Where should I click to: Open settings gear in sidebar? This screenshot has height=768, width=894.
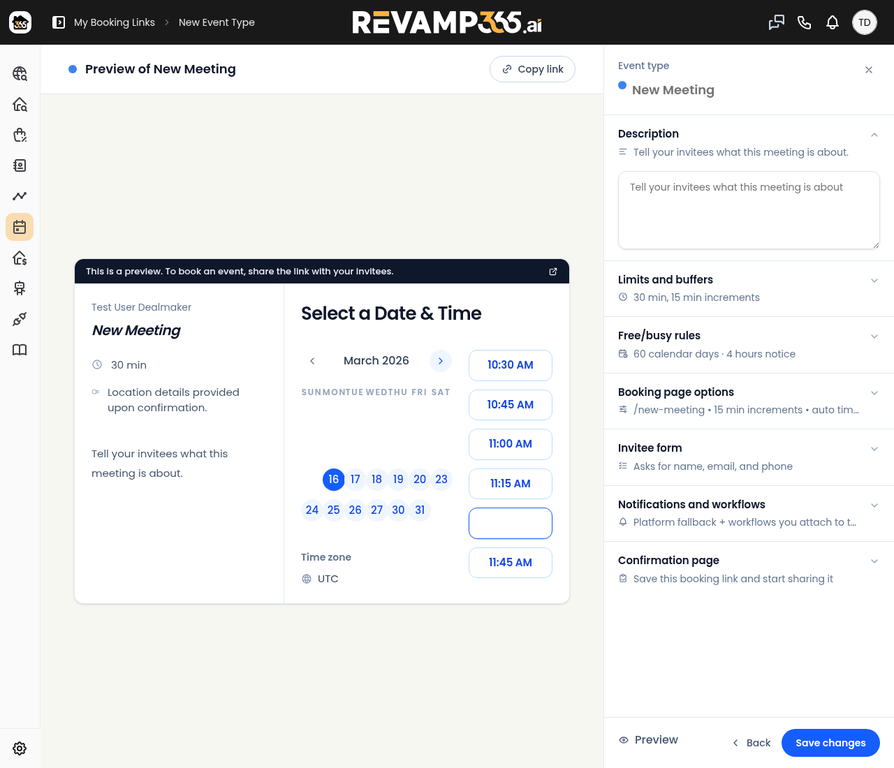pyautogui.click(x=20, y=748)
